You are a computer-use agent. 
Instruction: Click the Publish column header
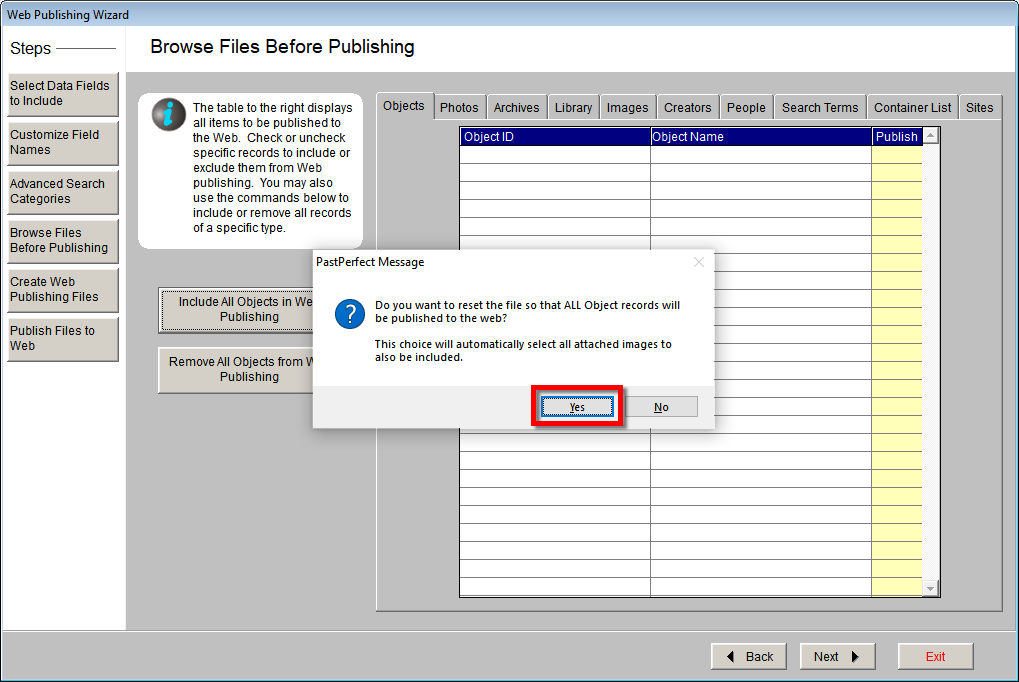click(x=897, y=137)
